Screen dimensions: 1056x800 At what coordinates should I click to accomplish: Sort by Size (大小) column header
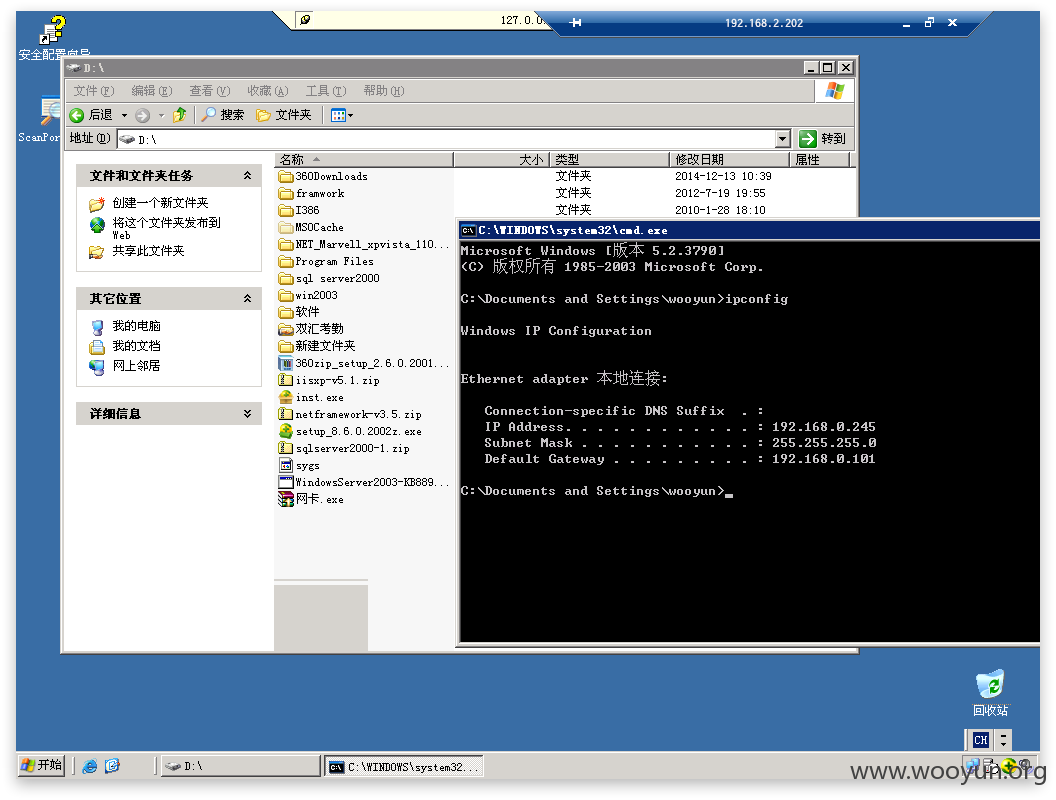pyautogui.click(x=502, y=160)
